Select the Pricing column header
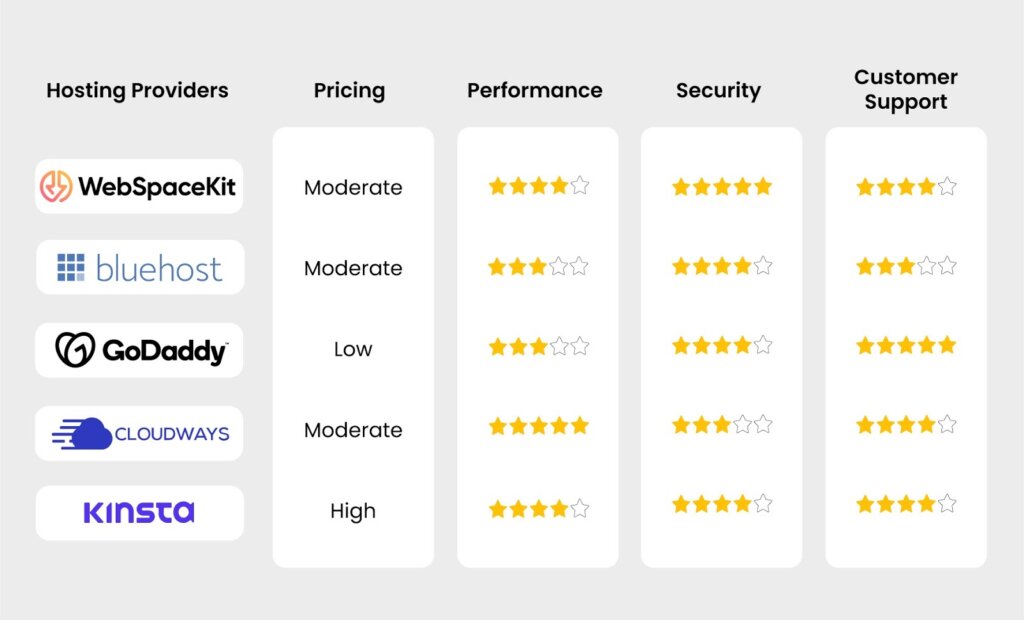 (x=349, y=90)
